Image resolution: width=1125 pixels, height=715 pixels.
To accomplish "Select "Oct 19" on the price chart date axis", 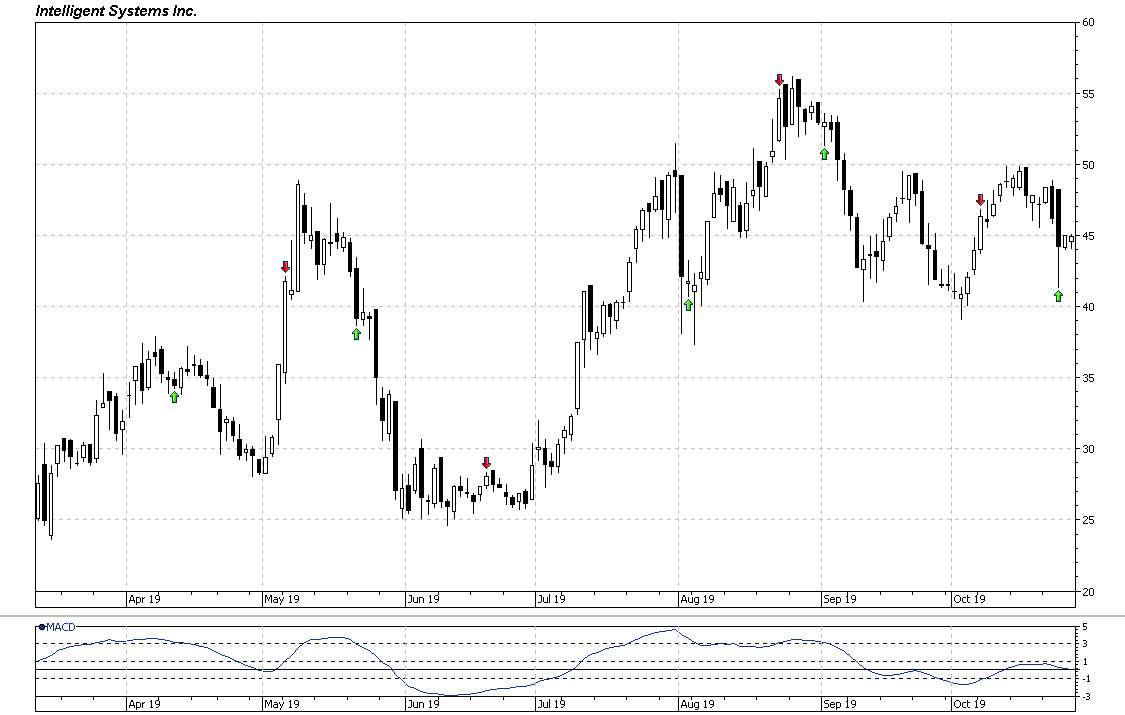I will point(969,599).
